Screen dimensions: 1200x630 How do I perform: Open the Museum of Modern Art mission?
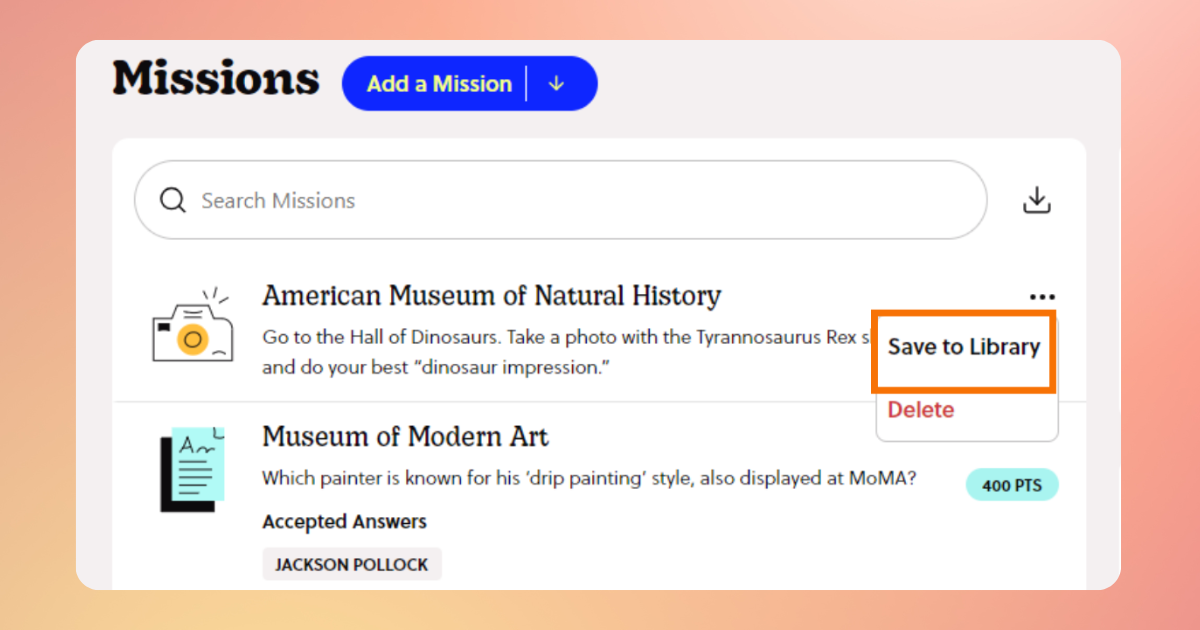click(405, 437)
